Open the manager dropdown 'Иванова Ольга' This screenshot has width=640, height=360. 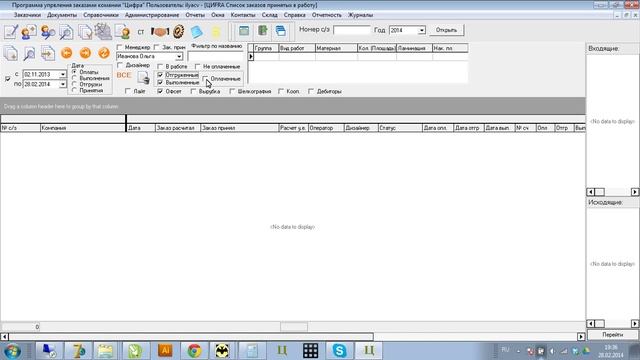[179, 56]
